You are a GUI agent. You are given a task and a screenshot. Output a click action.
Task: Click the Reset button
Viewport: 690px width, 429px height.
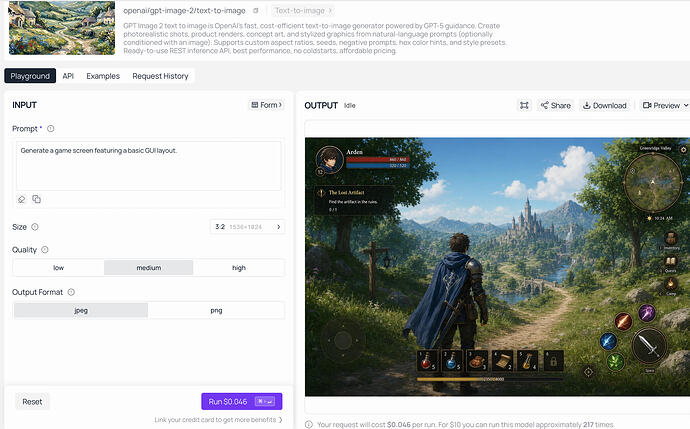click(32, 401)
